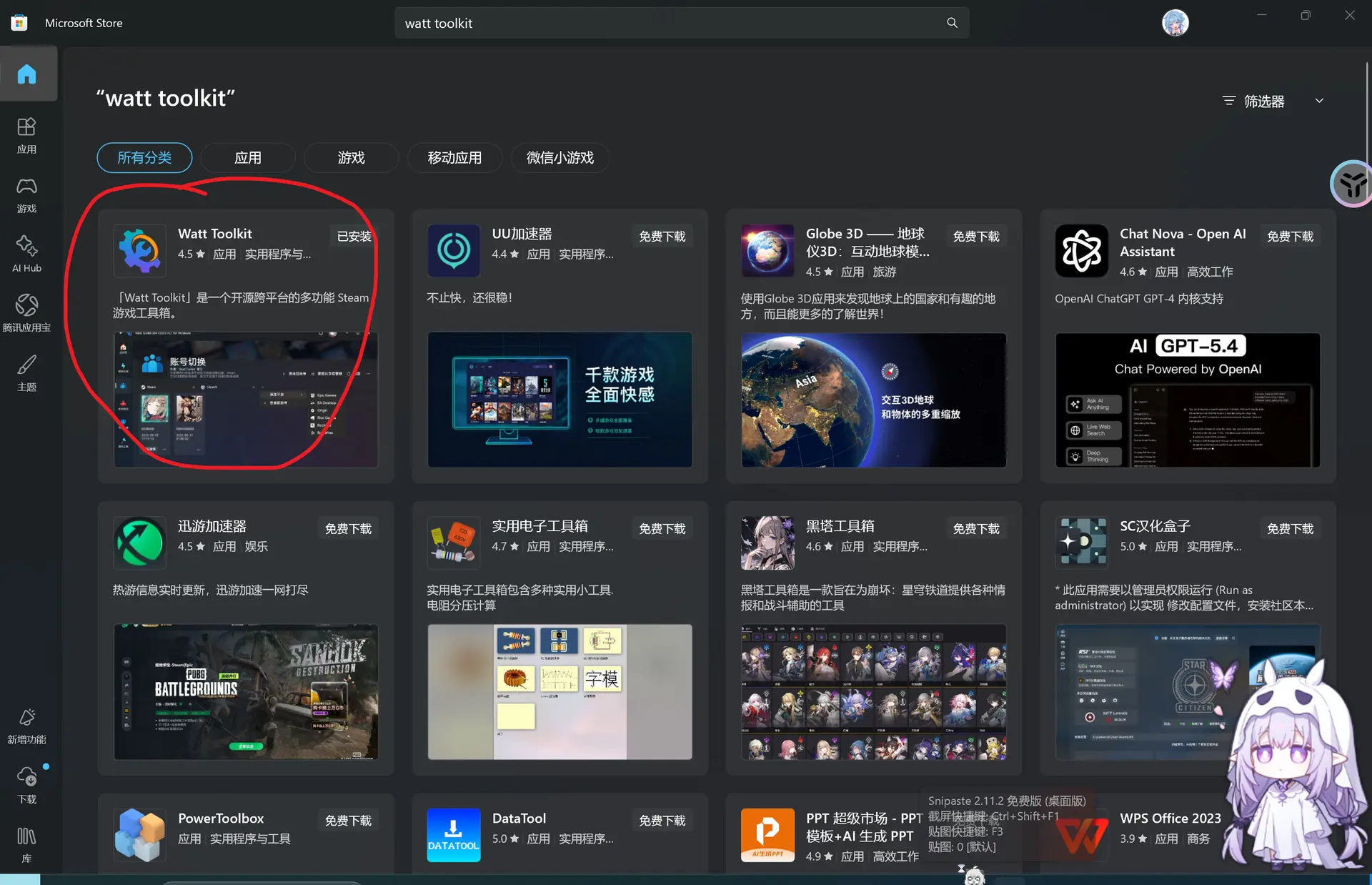Open the UU加速器 screenshot thumbnail
This screenshot has width=1372, height=885.
tap(560, 400)
